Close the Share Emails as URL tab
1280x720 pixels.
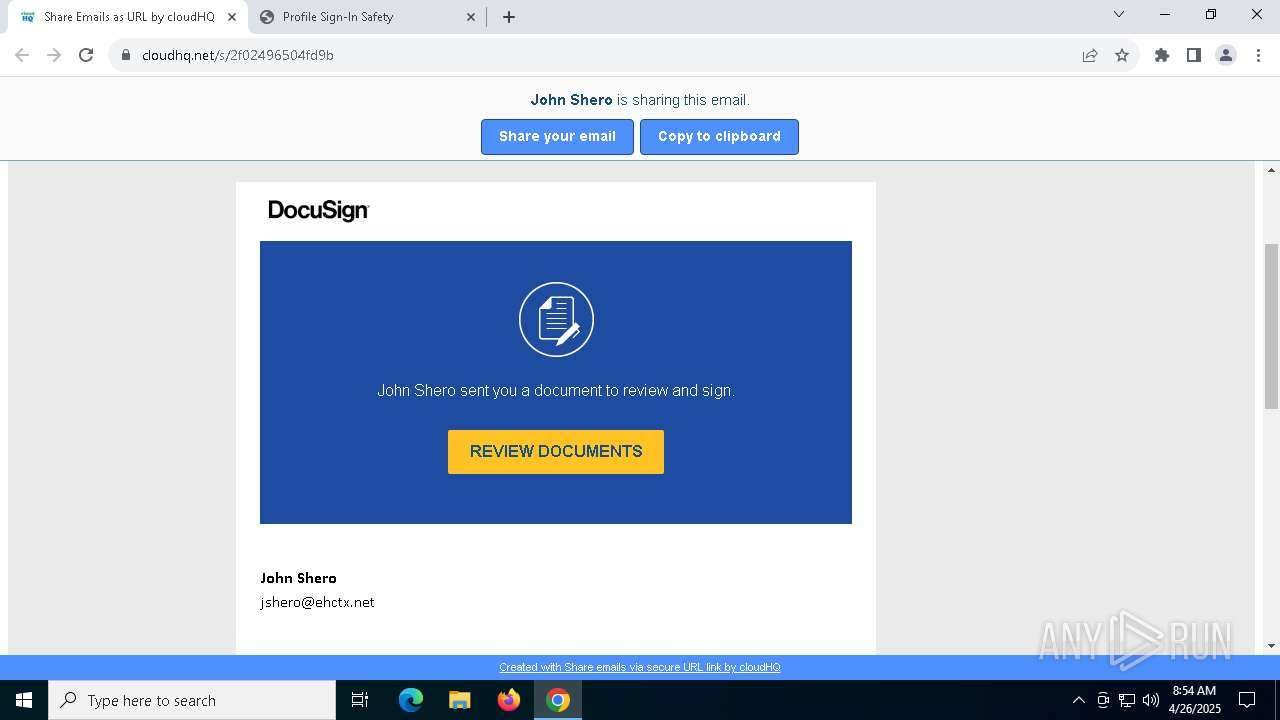click(x=232, y=17)
